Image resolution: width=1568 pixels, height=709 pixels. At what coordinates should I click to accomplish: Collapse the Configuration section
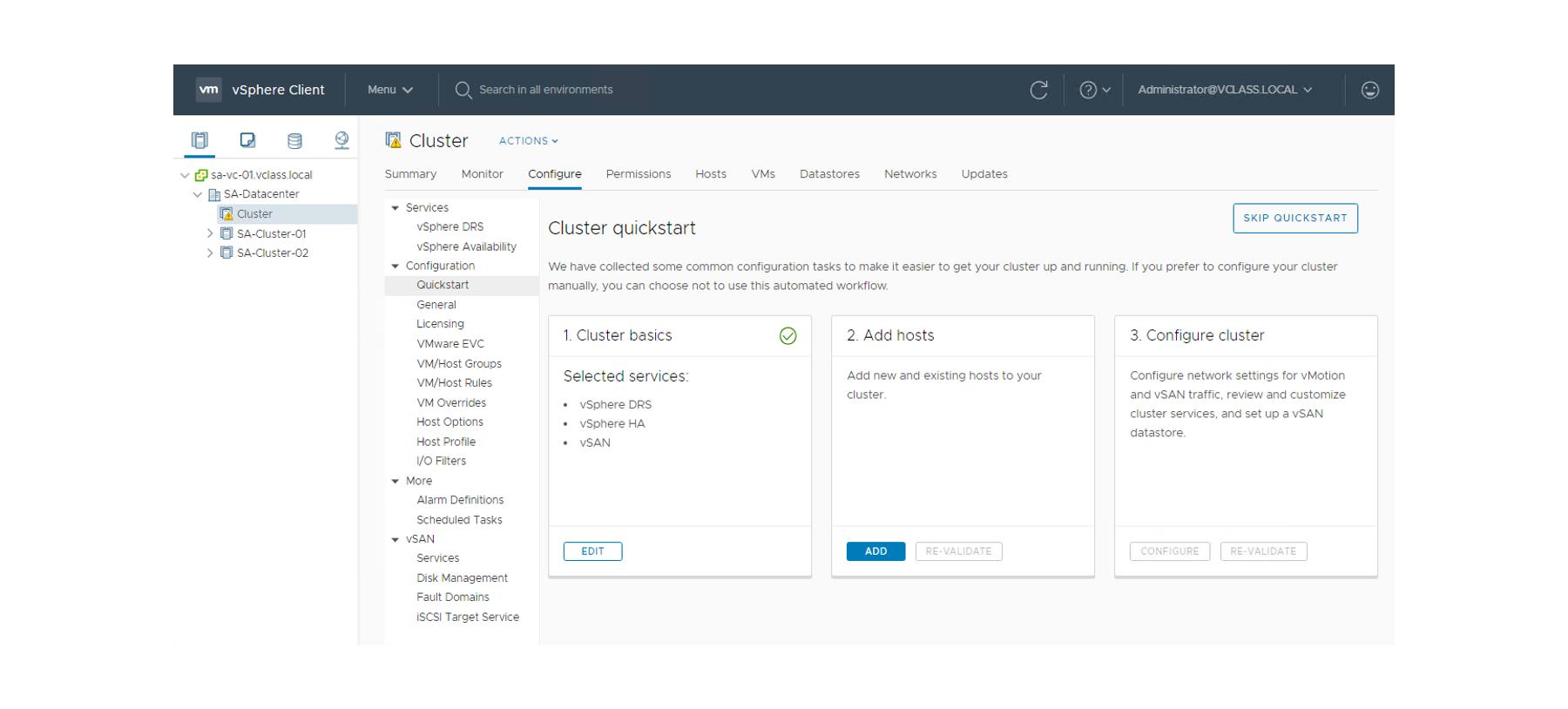[395, 267]
